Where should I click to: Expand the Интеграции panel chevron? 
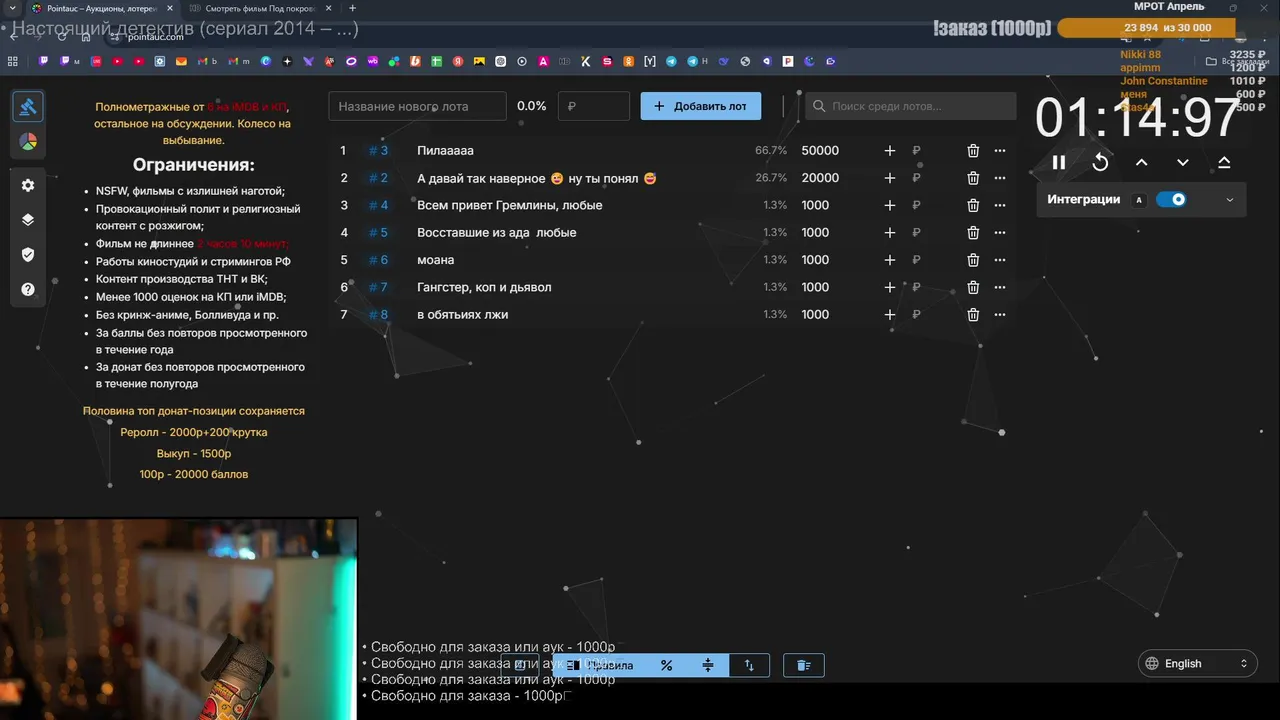pyautogui.click(x=1229, y=200)
